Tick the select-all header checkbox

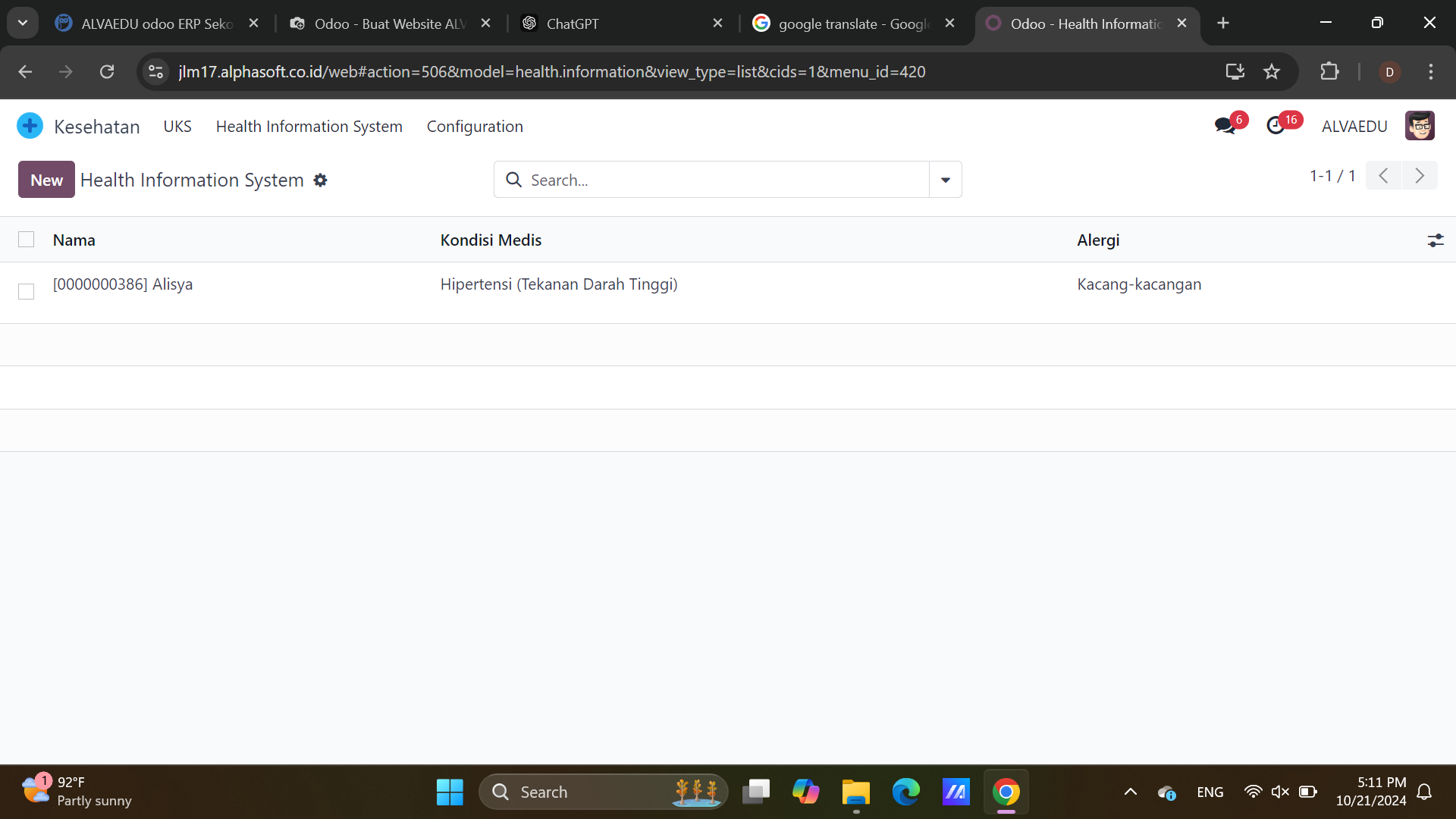(x=27, y=240)
